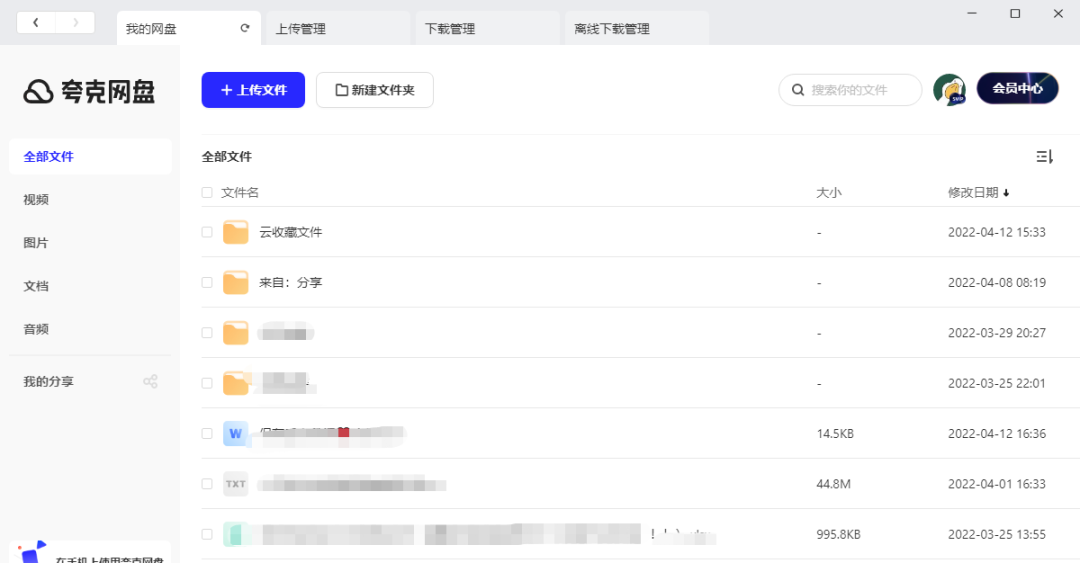This screenshot has height=563, width=1080.
Task: Click the date 2022-04-12 15:33
Action: [x=997, y=232]
